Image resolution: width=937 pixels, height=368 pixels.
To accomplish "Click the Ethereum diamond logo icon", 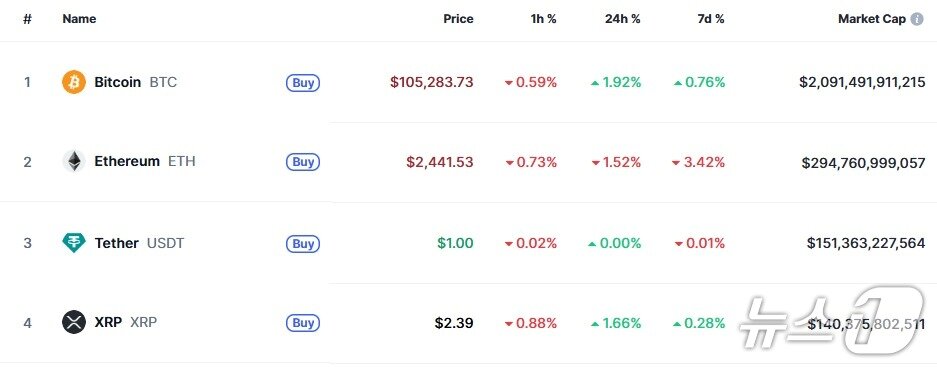I will click(x=74, y=161).
